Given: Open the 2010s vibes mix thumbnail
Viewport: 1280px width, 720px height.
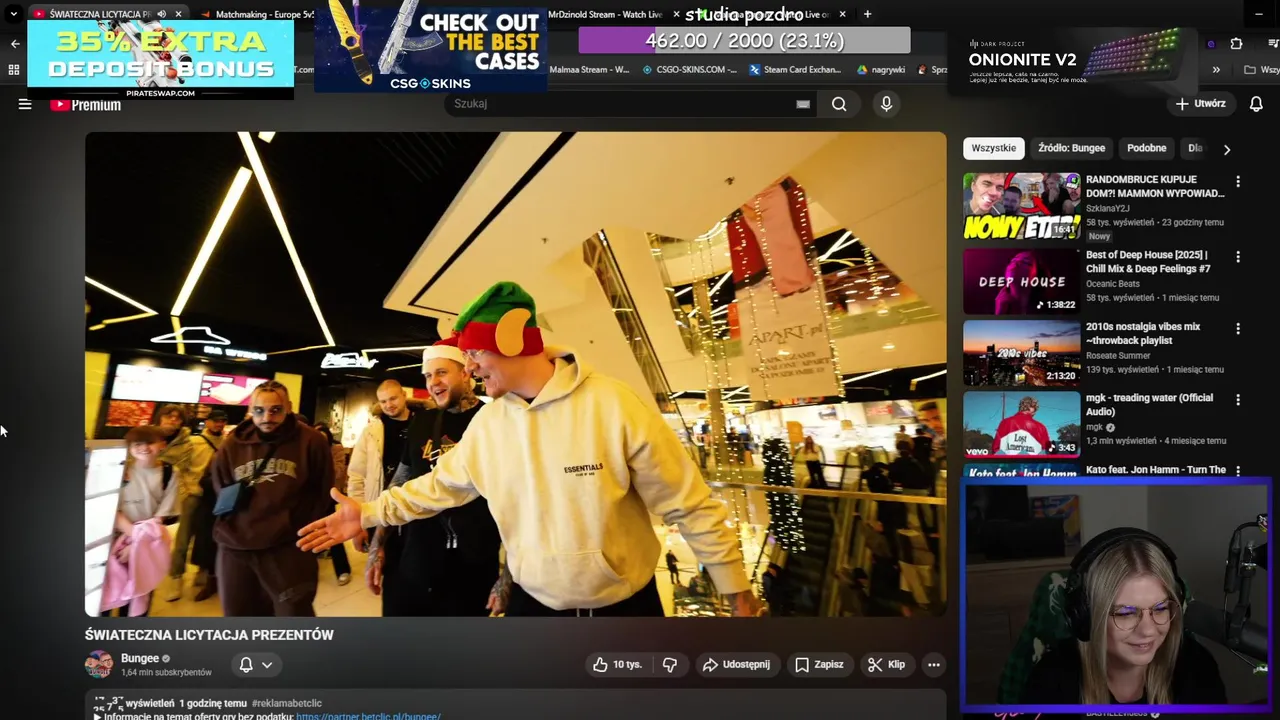Looking at the screenshot, I should tap(1021, 353).
